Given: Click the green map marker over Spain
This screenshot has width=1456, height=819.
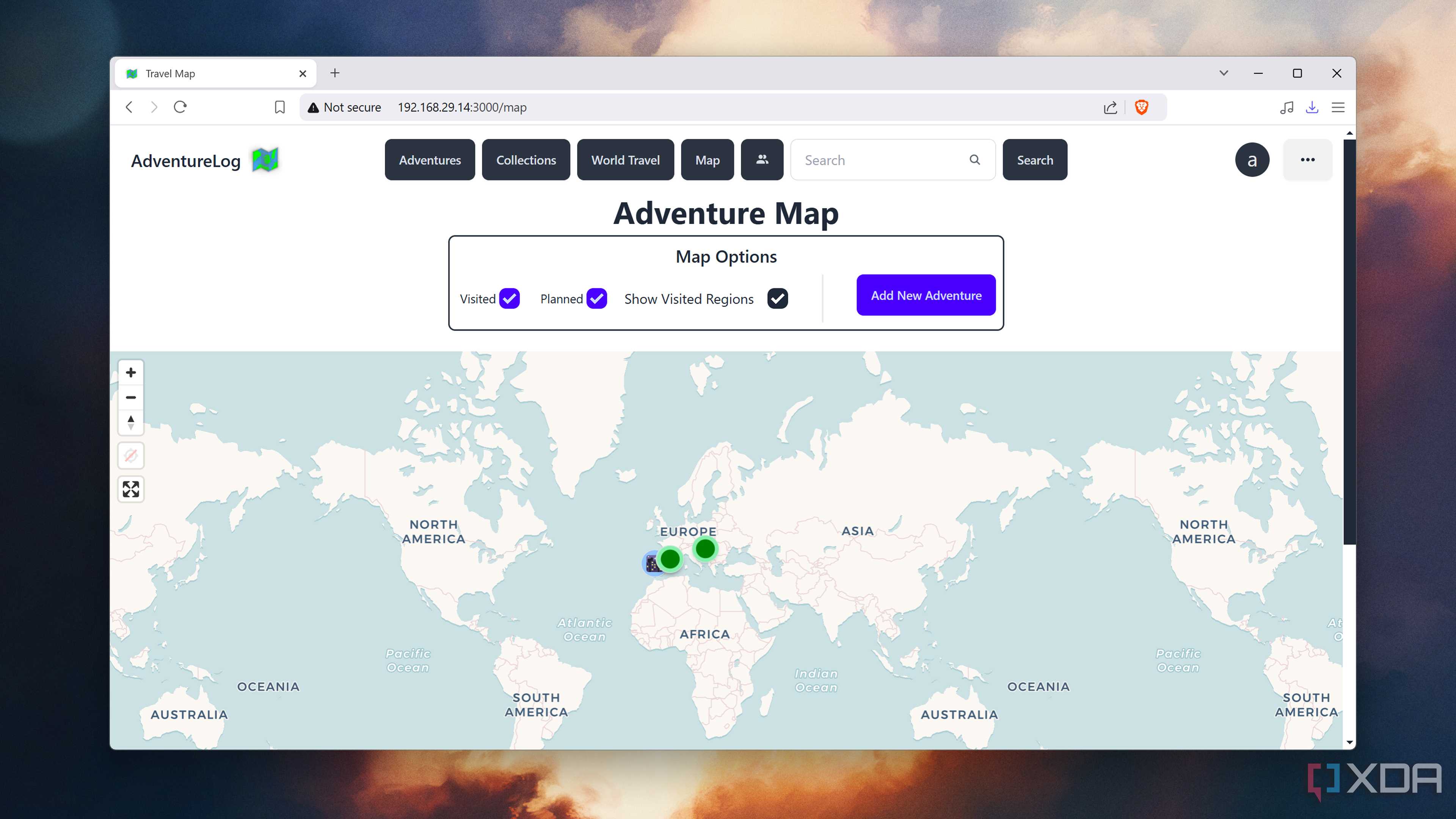Looking at the screenshot, I should [x=670, y=559].
